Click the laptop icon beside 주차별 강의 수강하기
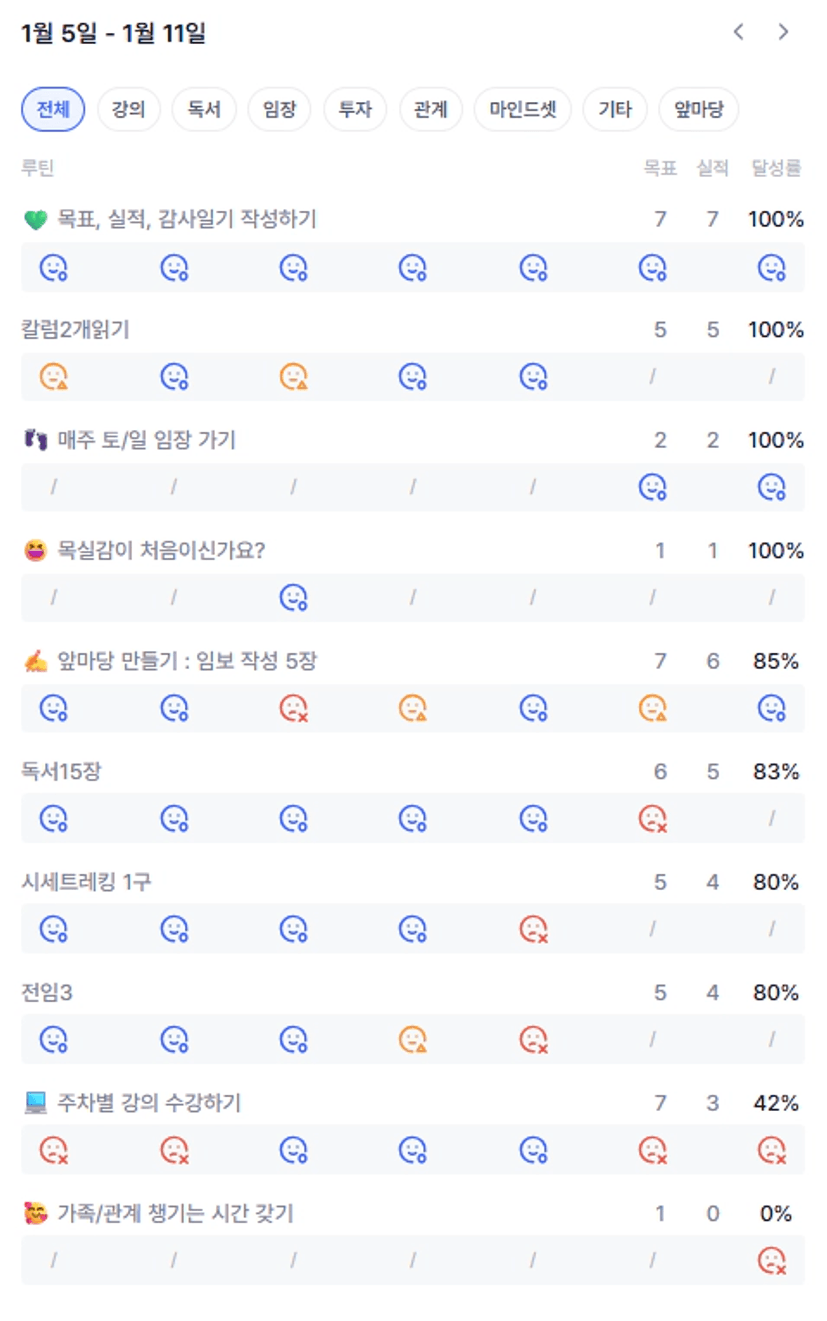Screen dimensions: 827x1321 (x=35, y=1104)
